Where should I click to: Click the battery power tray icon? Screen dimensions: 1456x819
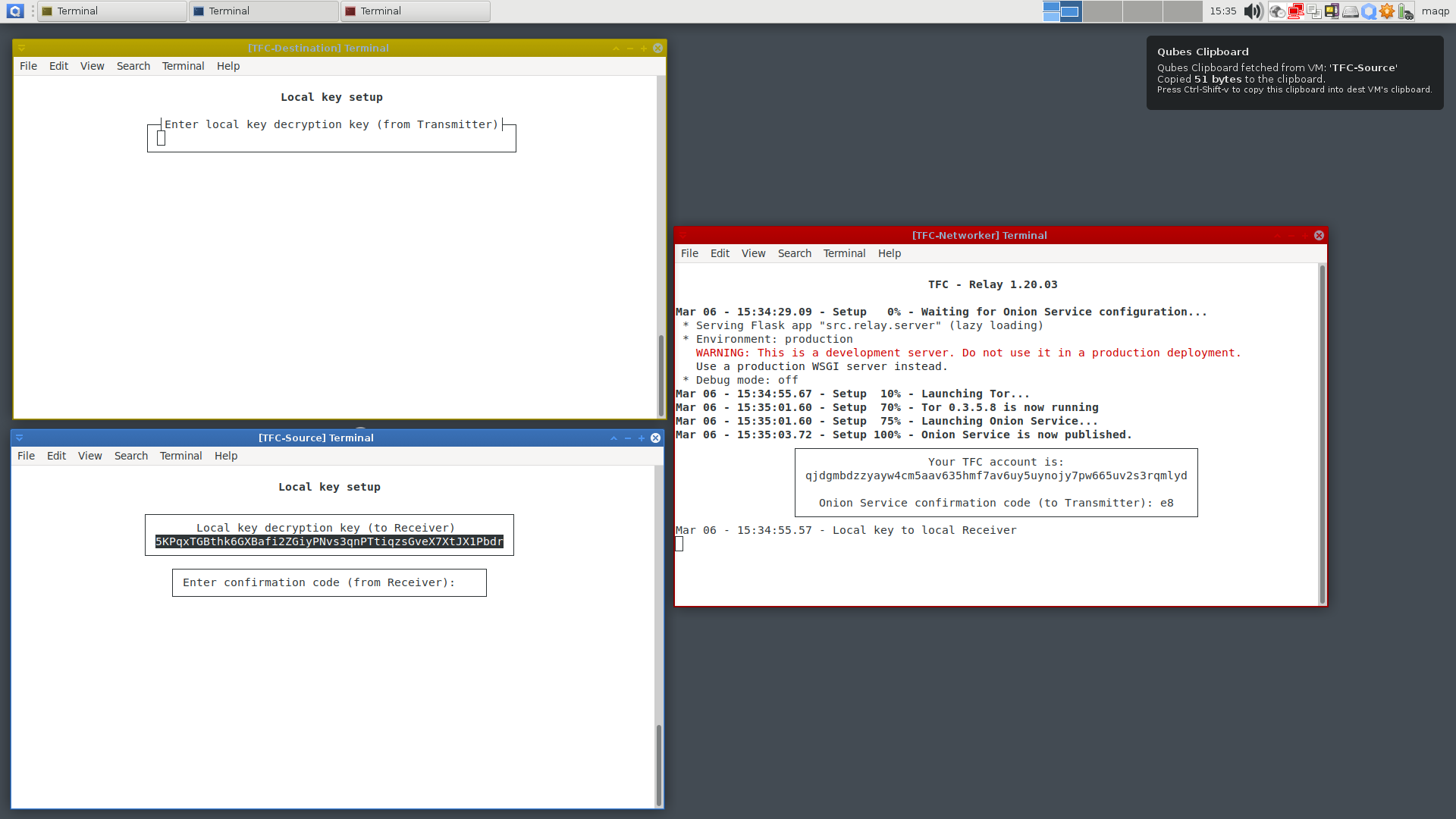(x=1405, y=11)
